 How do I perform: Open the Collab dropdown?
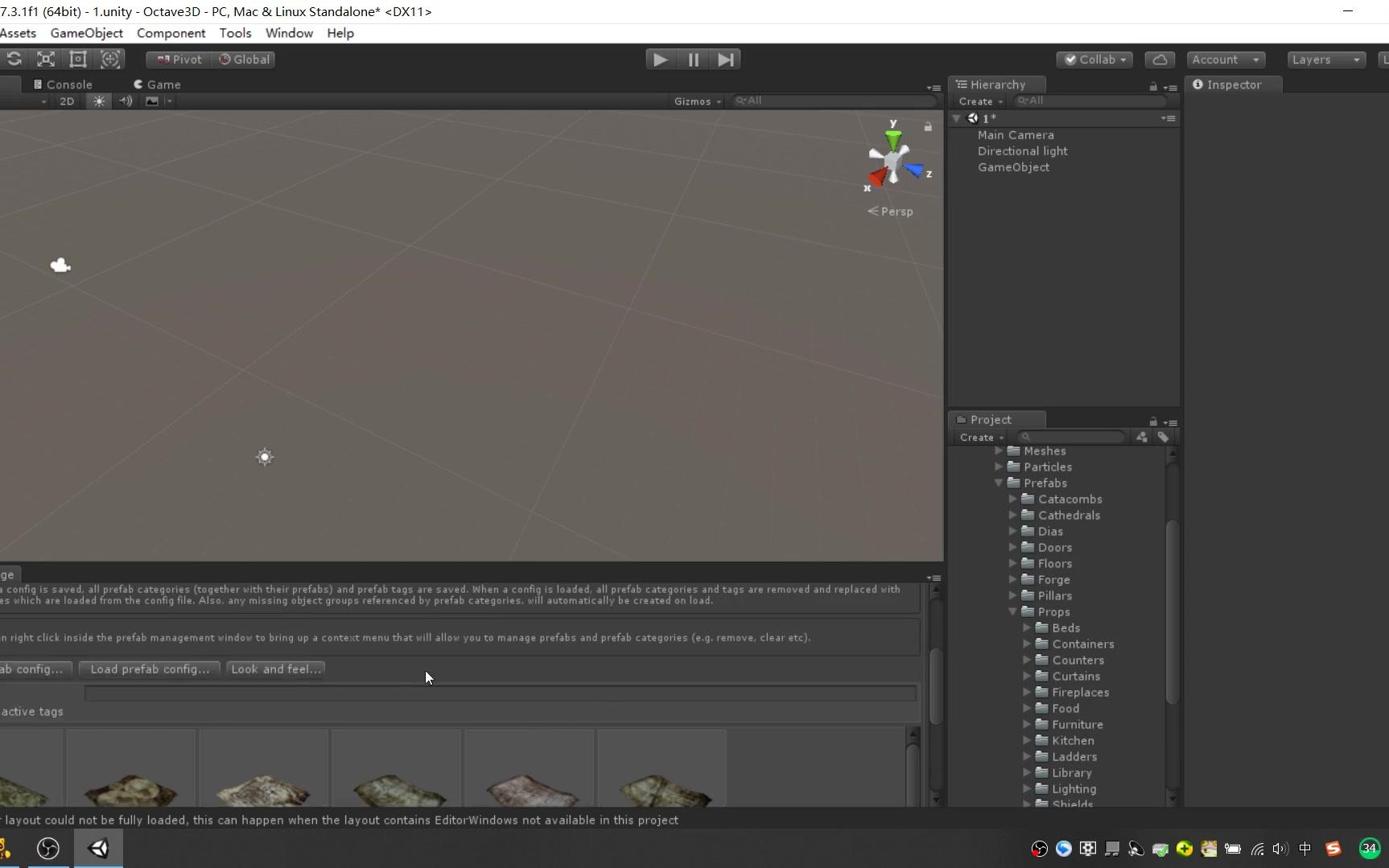click(x=1094, y=60)
